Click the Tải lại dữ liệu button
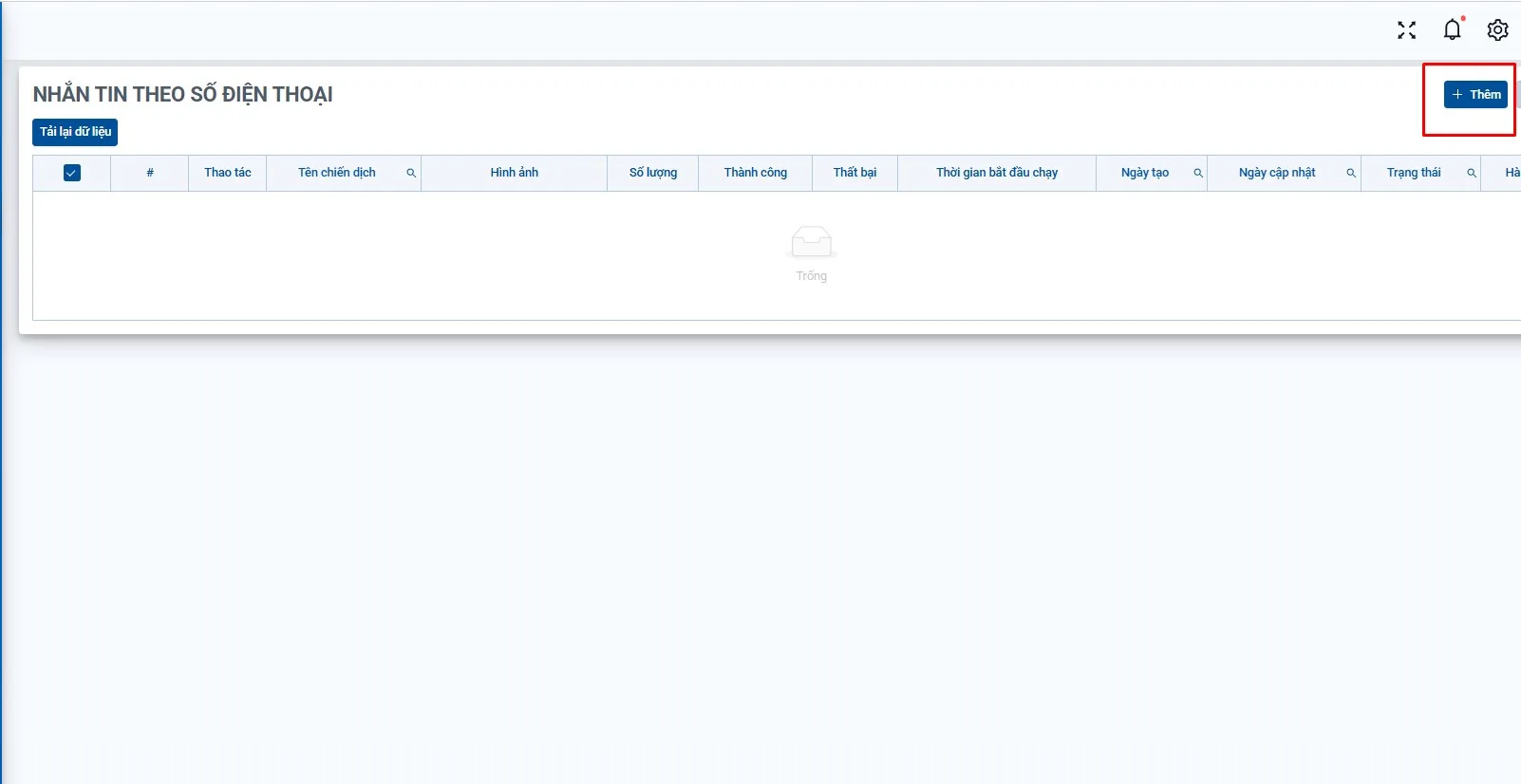 75,132
